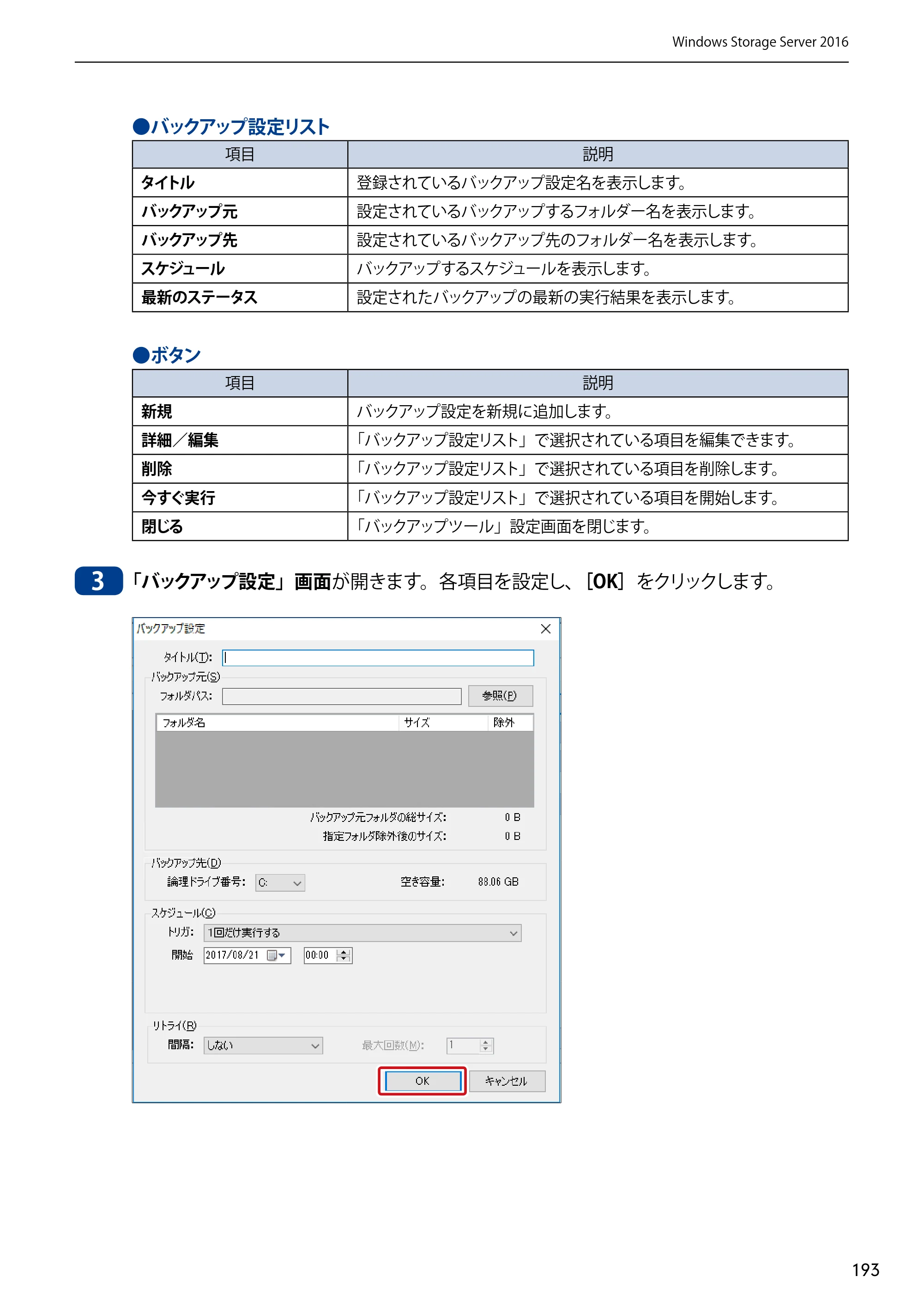
Task: Click the 最大回数 spinner control
Action: (x=470, y=1046)
